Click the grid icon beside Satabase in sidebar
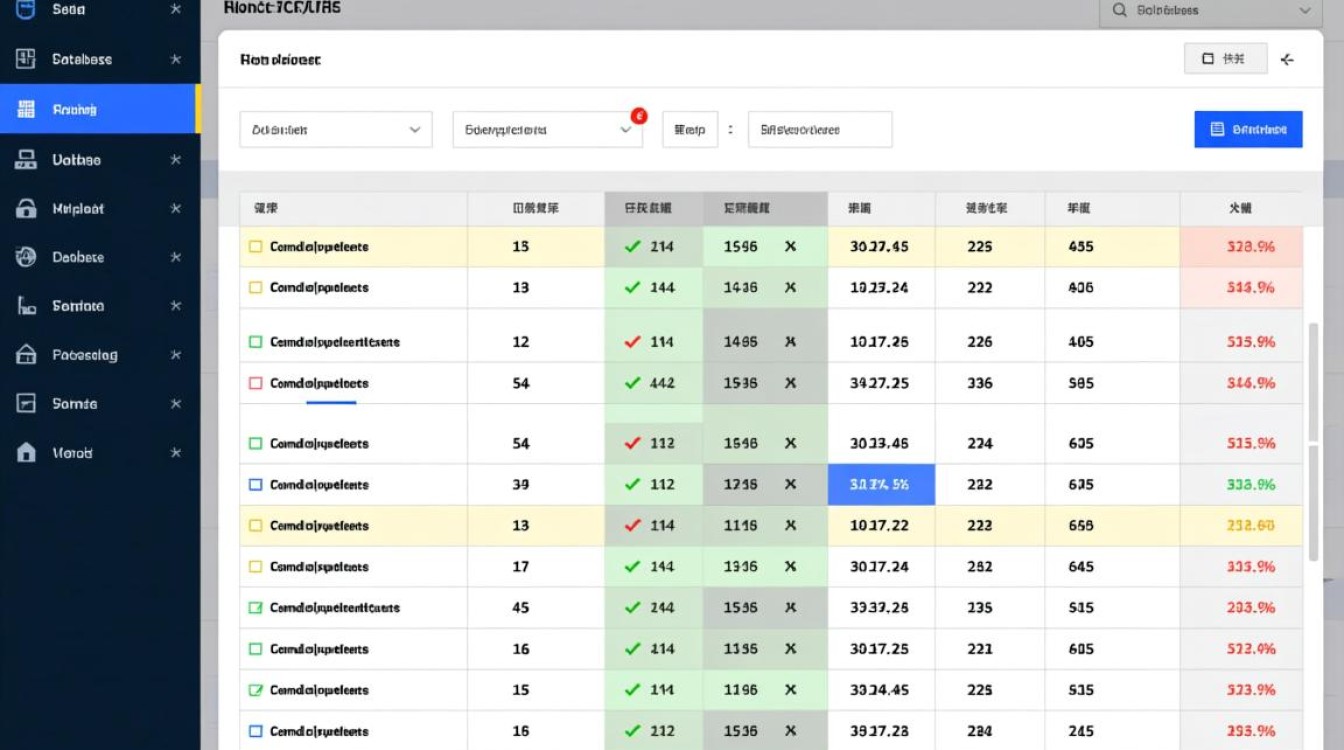This screenshot has width=1344, height=750. coord(26,59)
